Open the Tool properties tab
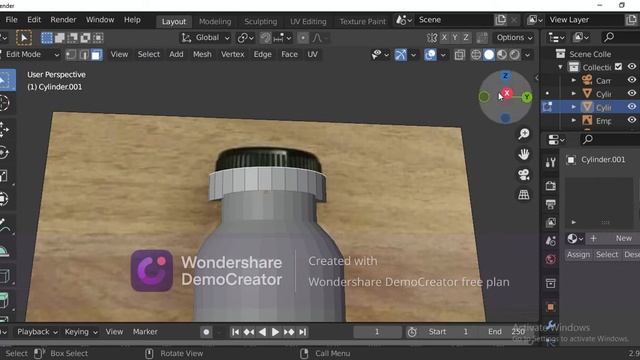Screen dimensions: 640x360 [550, 162]
